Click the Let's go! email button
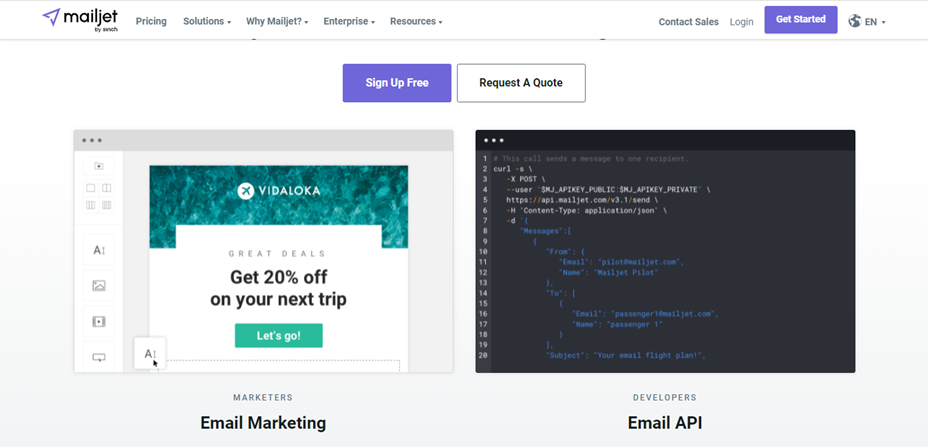 pyautogui.click(x=279, y=336)
